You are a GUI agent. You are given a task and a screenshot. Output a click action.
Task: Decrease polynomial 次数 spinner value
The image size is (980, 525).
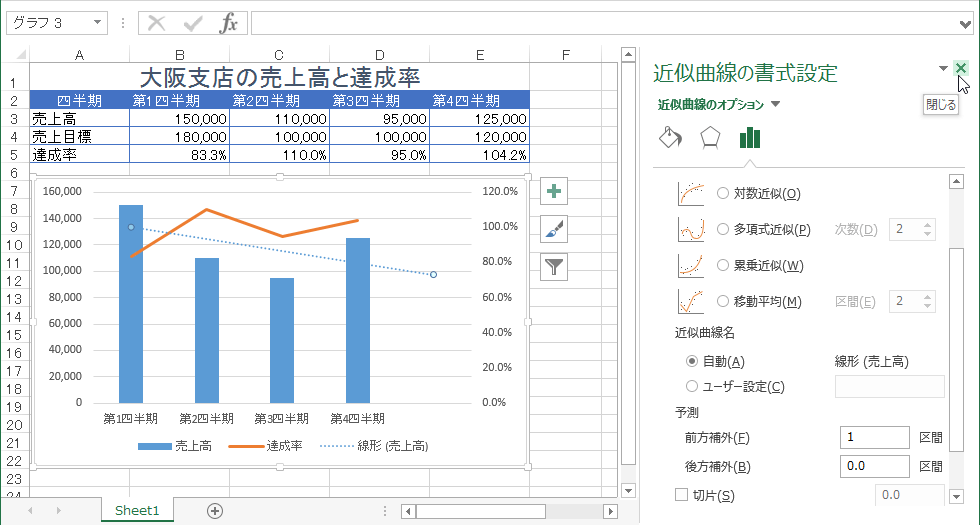pyautogui.click(x=928, y=234)
